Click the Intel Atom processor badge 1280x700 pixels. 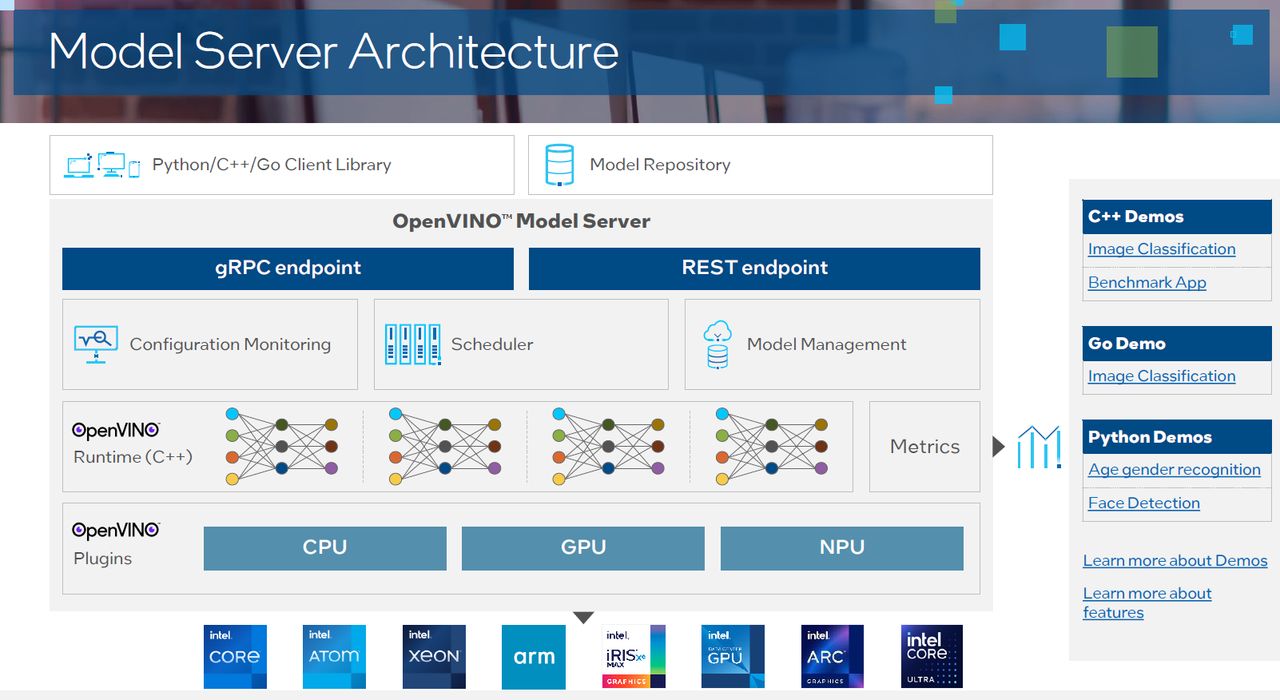click(334, 656)
